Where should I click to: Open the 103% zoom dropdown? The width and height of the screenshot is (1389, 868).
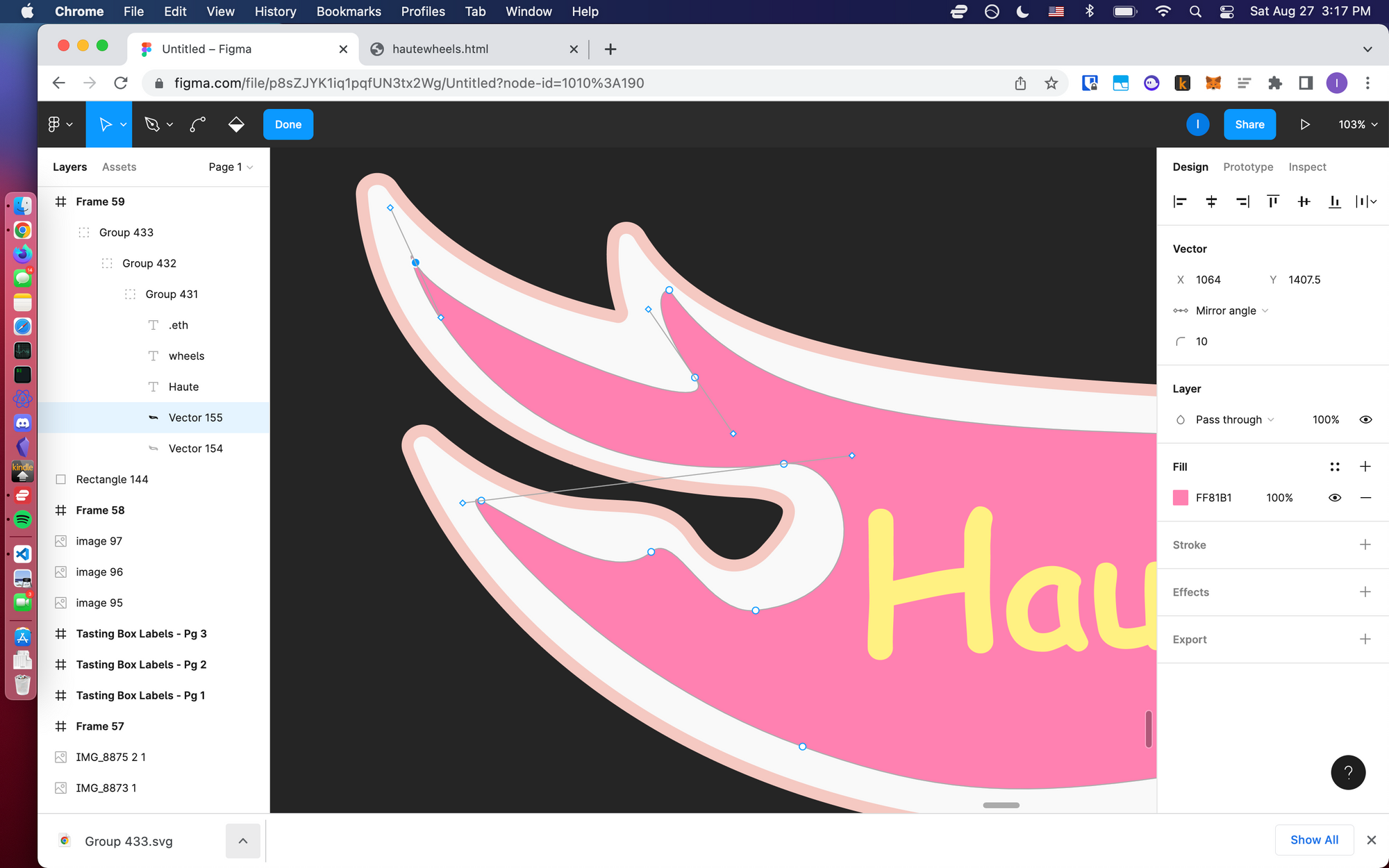click(x=1358, y=124)
